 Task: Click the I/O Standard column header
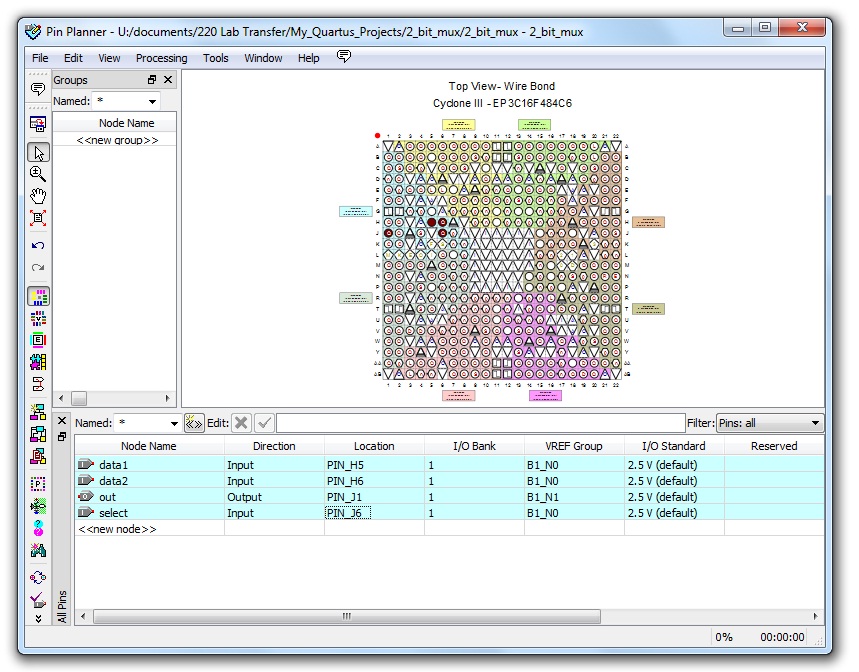(x=674, y=446)
